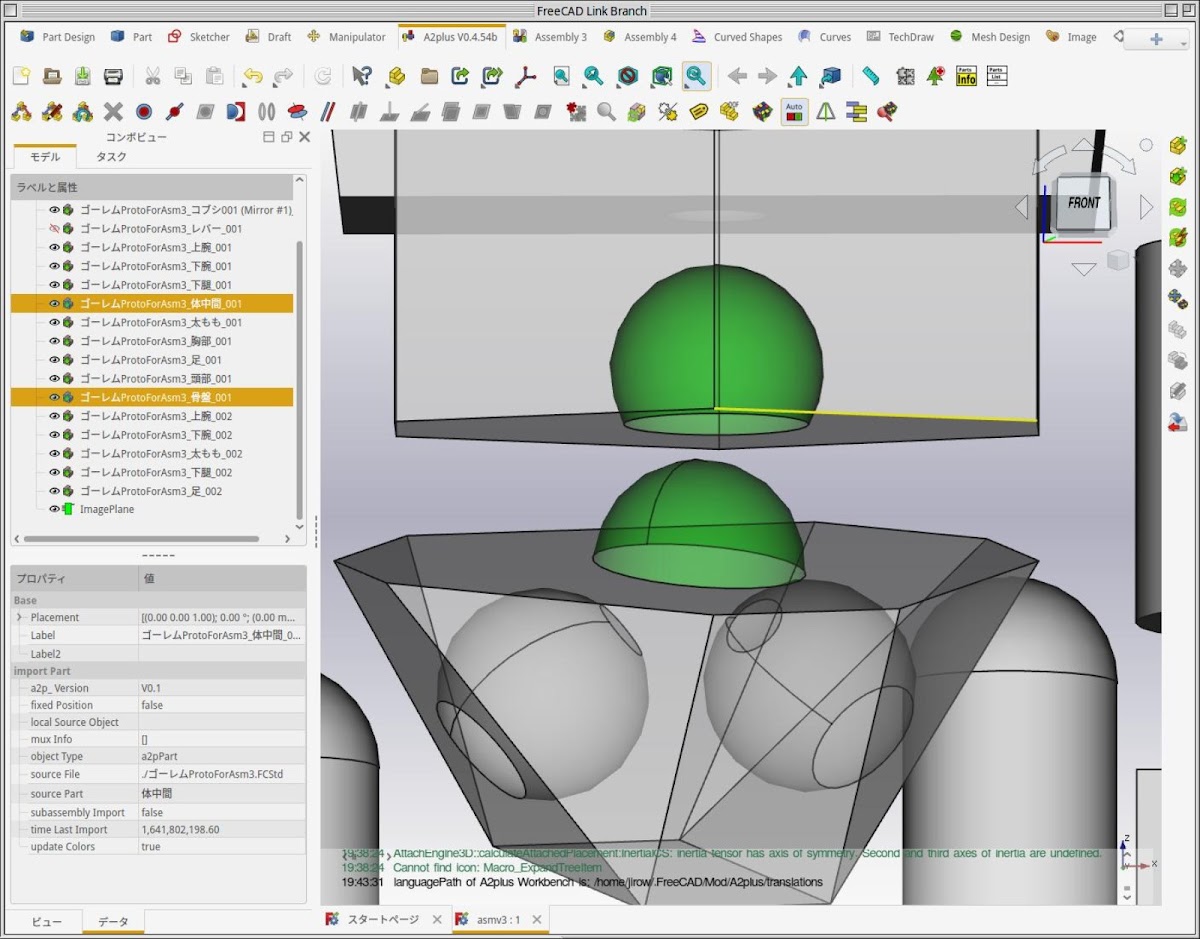Screen dimensions: 1200x939
Task: Toggle visibility of the ImagePlane item
Action: click(55, 510)
